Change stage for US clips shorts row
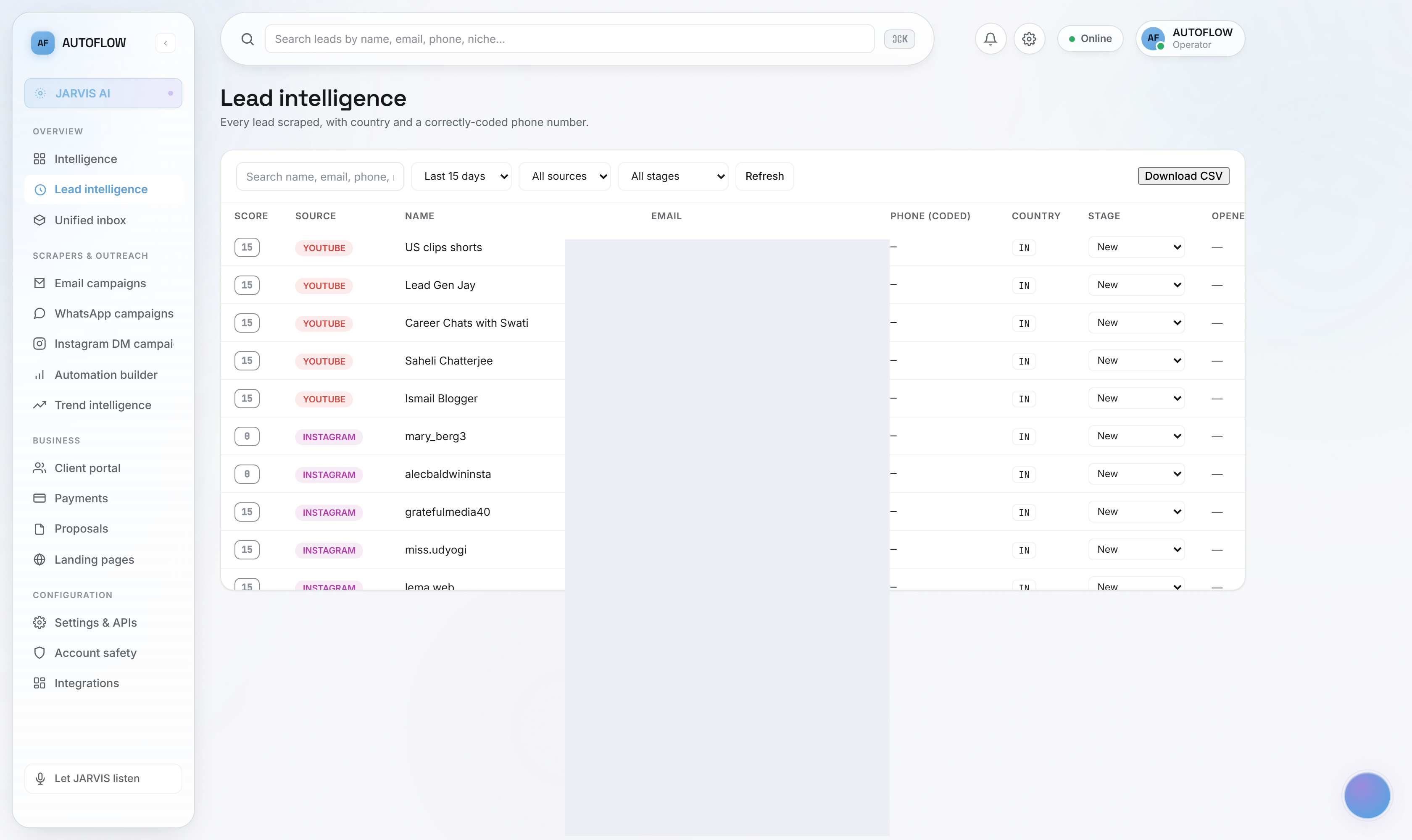Image resolution: width=1412 pixels, height=840 pixels. point(1136,247)
